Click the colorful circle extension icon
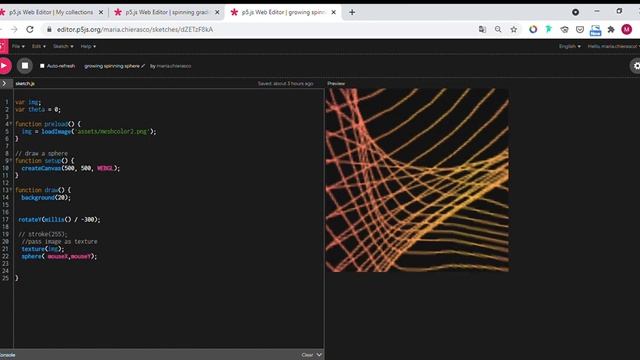The image size is (640, 360). click(x=533, y=29)
